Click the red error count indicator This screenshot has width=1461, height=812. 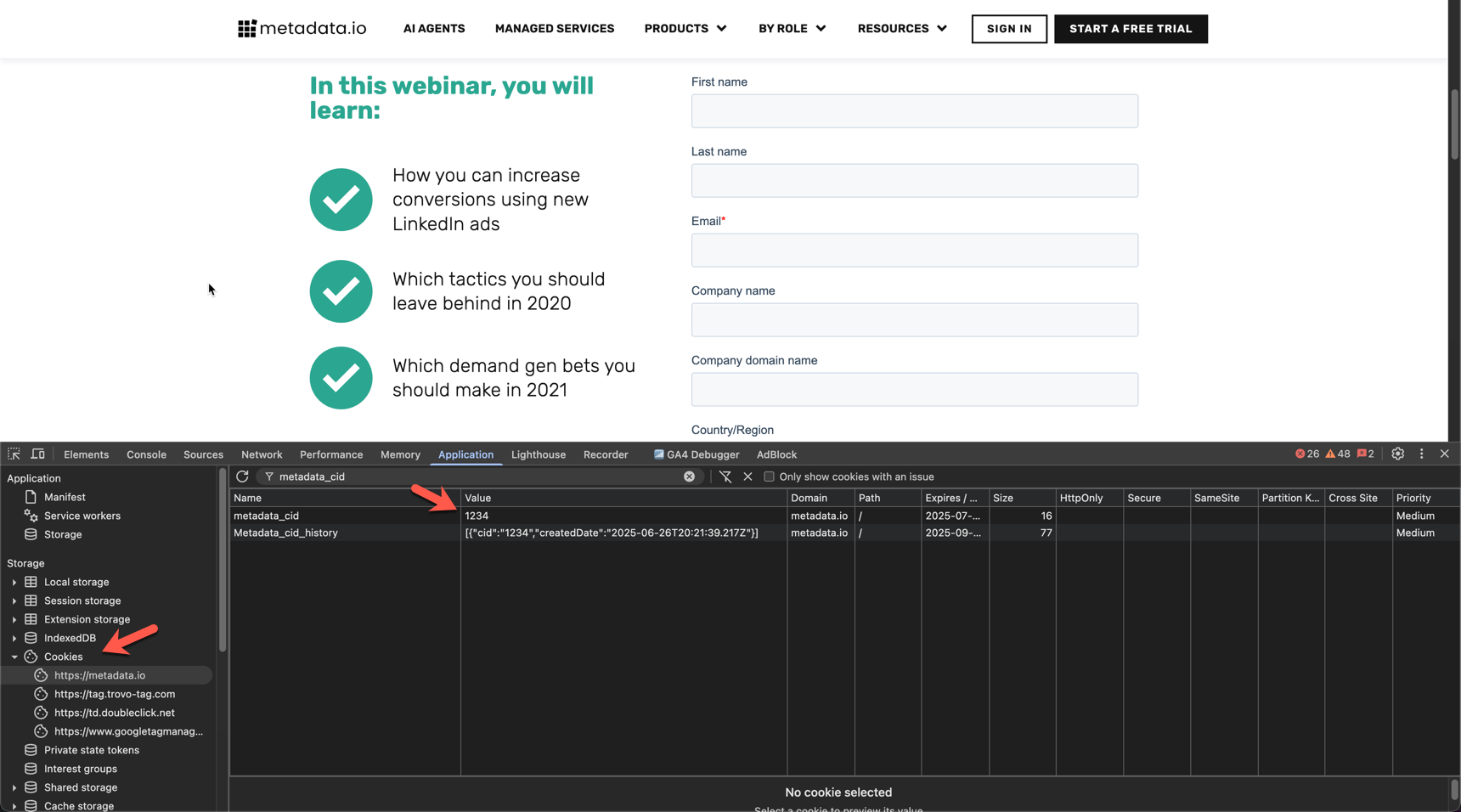[x=1306, y=454]
